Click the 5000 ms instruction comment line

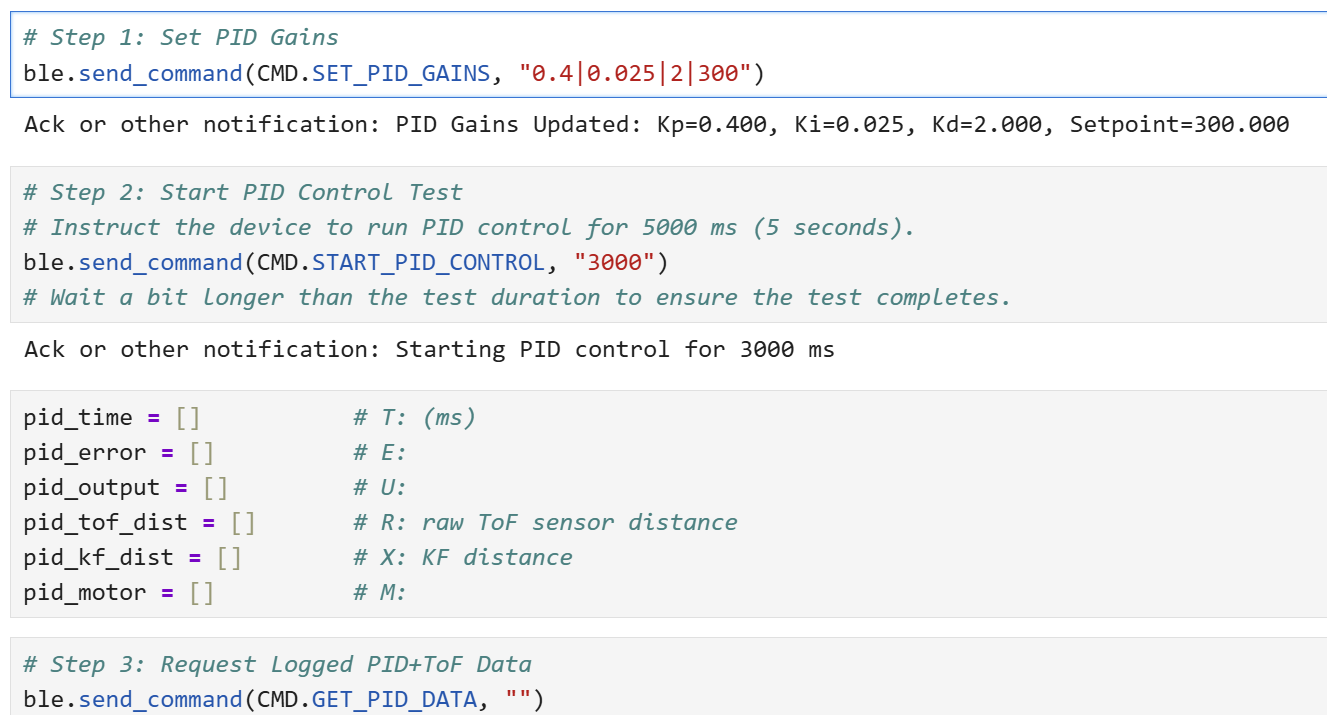(x=469, y=227)
